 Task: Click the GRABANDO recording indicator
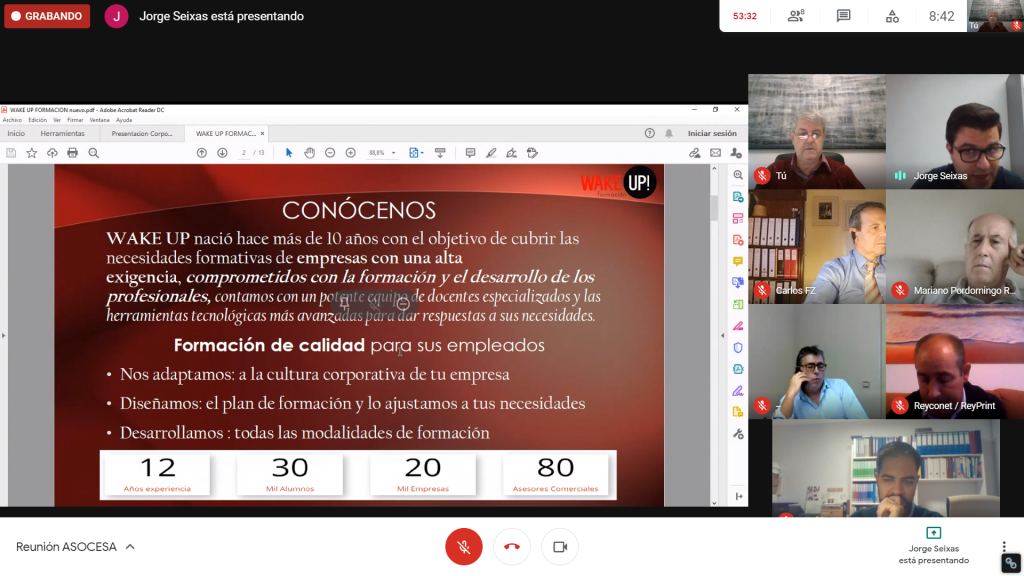point(47,16)
